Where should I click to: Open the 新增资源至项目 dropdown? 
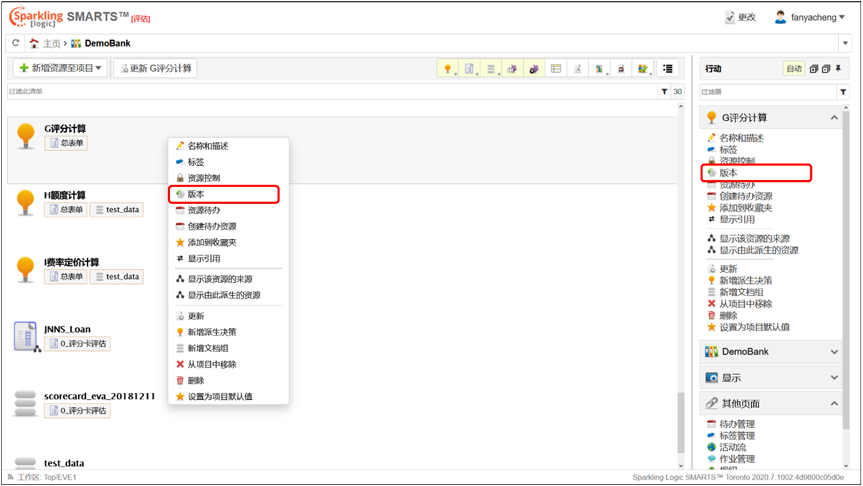point(60,68)
